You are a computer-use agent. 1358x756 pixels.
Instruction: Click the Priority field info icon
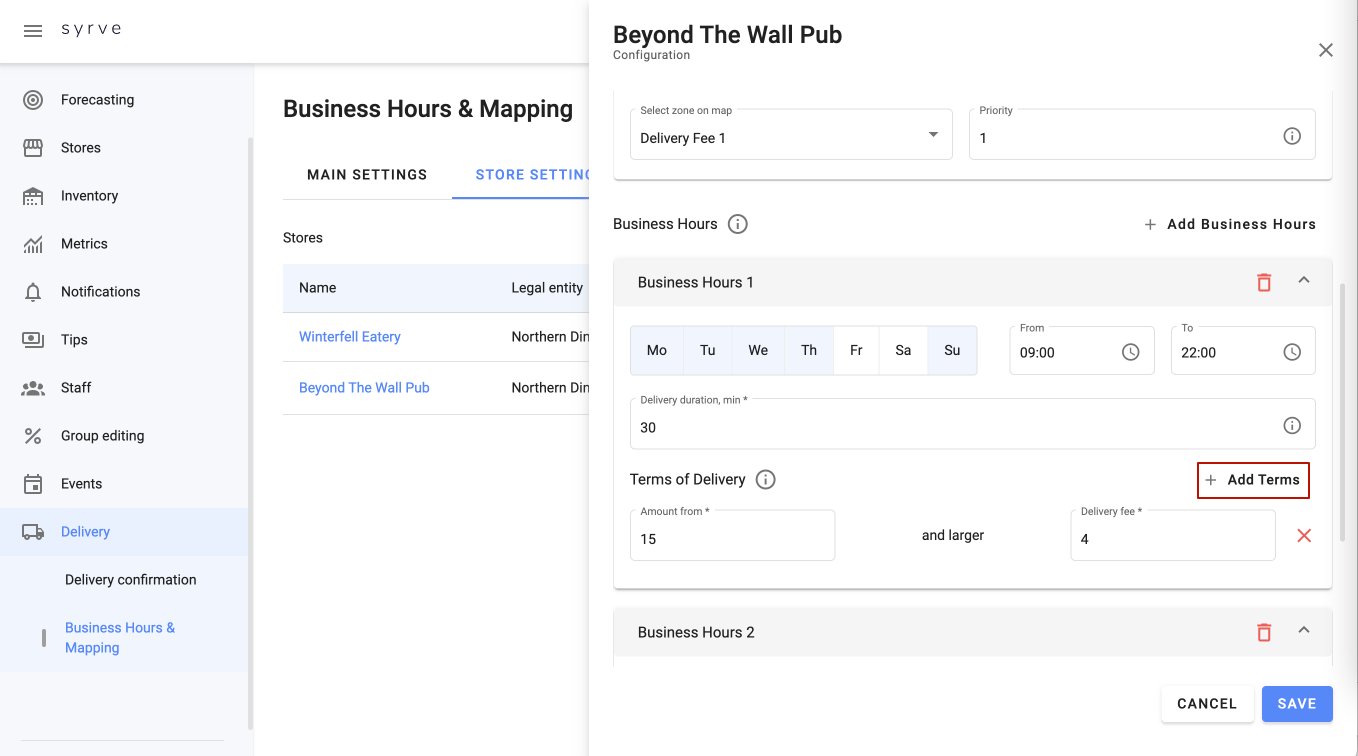coord(1292,137)
